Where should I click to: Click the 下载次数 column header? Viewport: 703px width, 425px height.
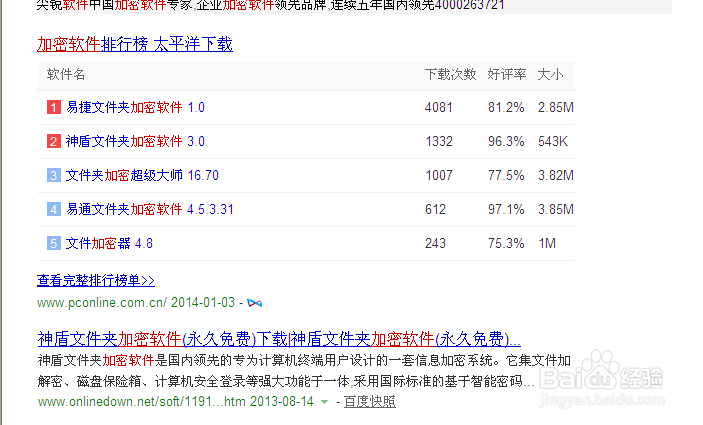click(451, 74)
